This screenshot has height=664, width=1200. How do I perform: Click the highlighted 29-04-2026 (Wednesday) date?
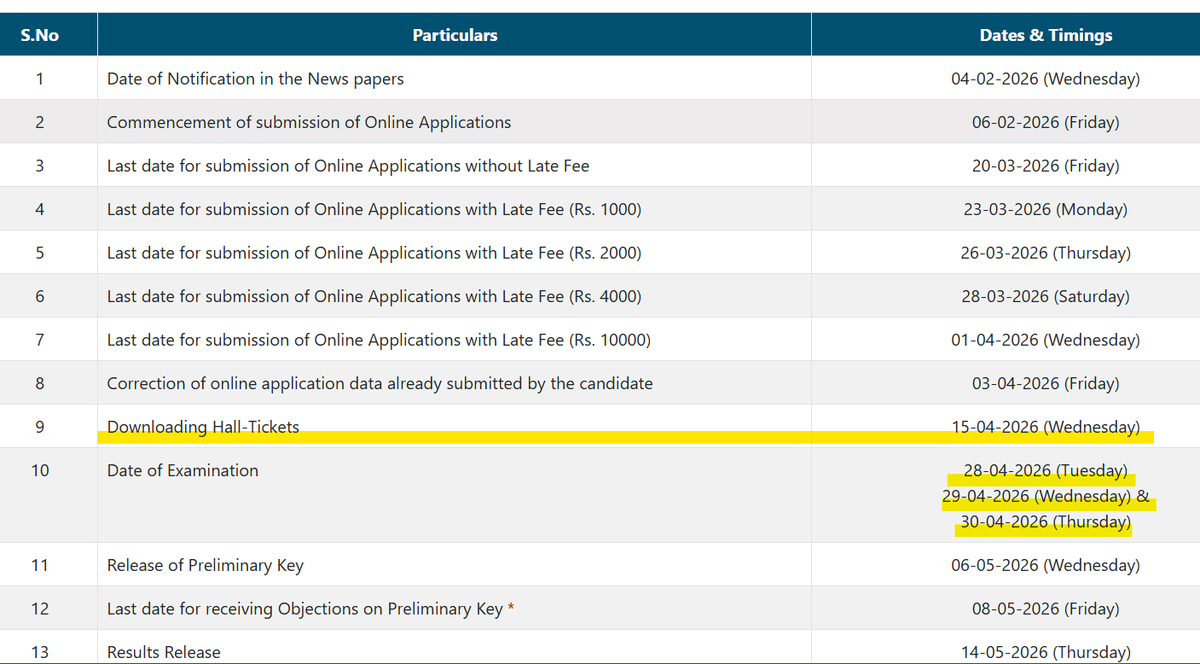pos(1046,496)
